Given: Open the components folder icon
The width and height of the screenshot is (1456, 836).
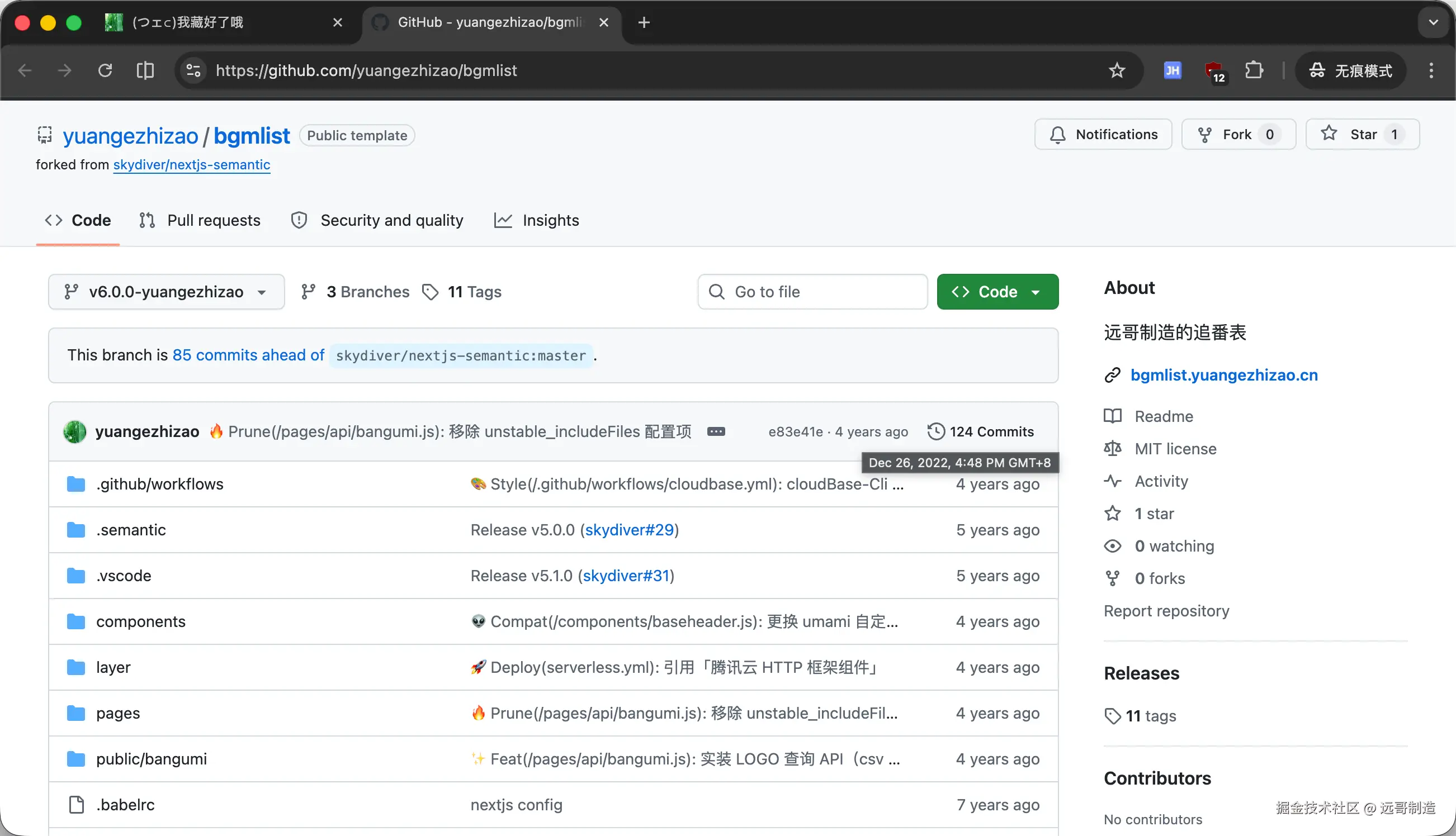Looking at the screenshot, I should (76, 622).
